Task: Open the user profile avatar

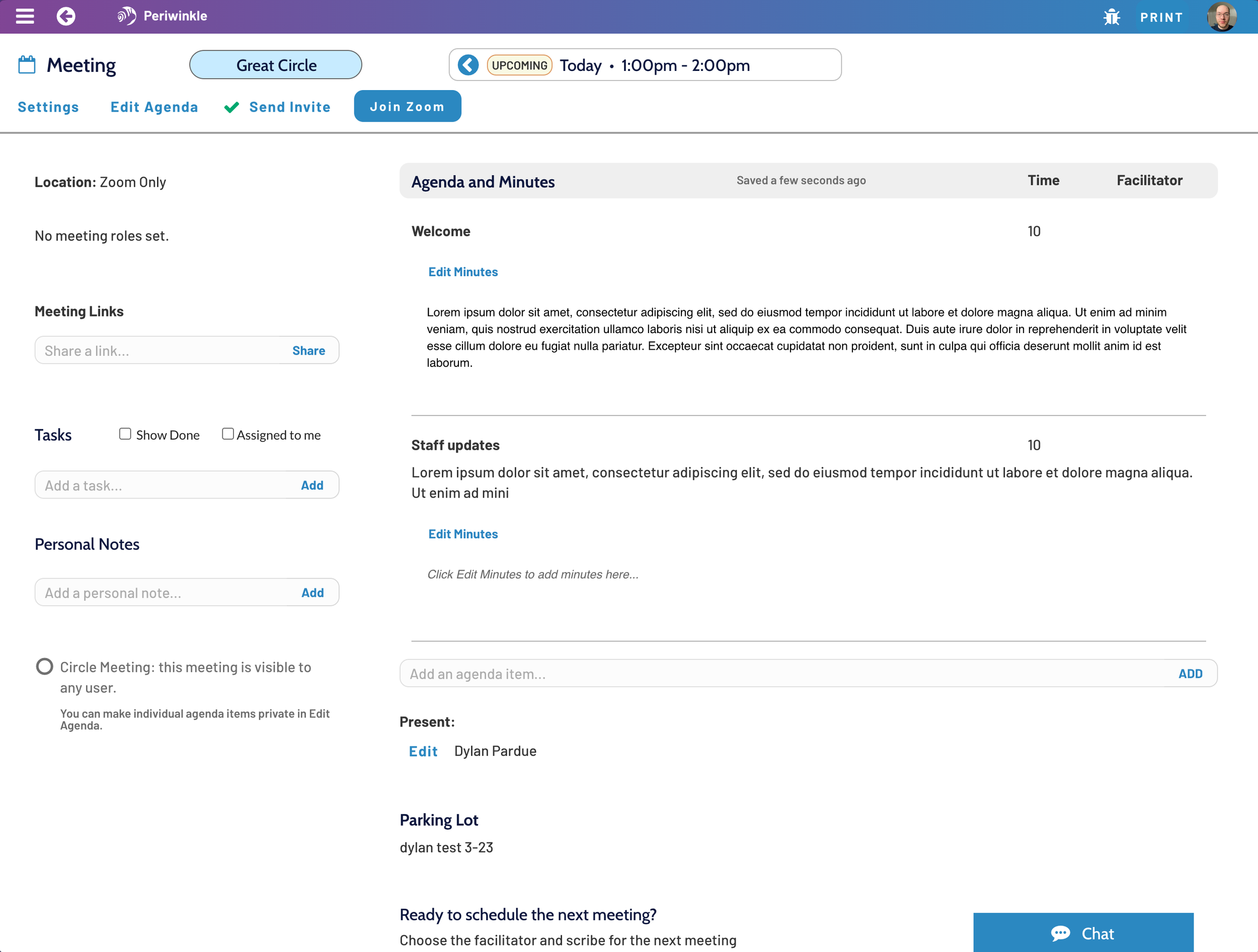Action: [x=1221, y=17]
